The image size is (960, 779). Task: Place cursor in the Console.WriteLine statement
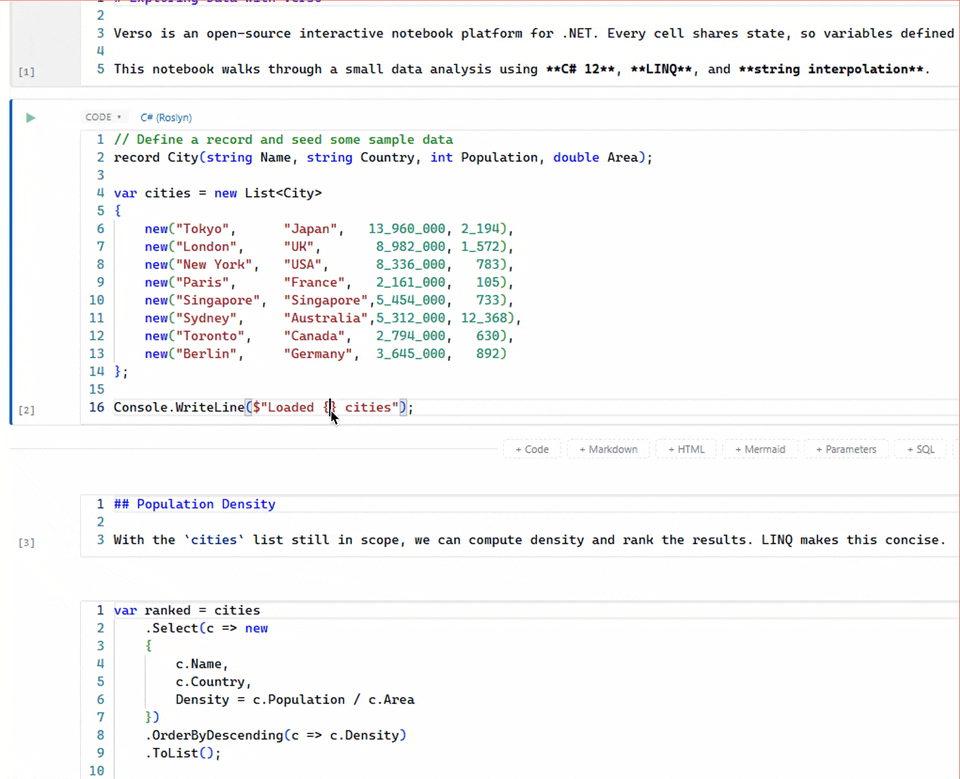coord(260,407)
